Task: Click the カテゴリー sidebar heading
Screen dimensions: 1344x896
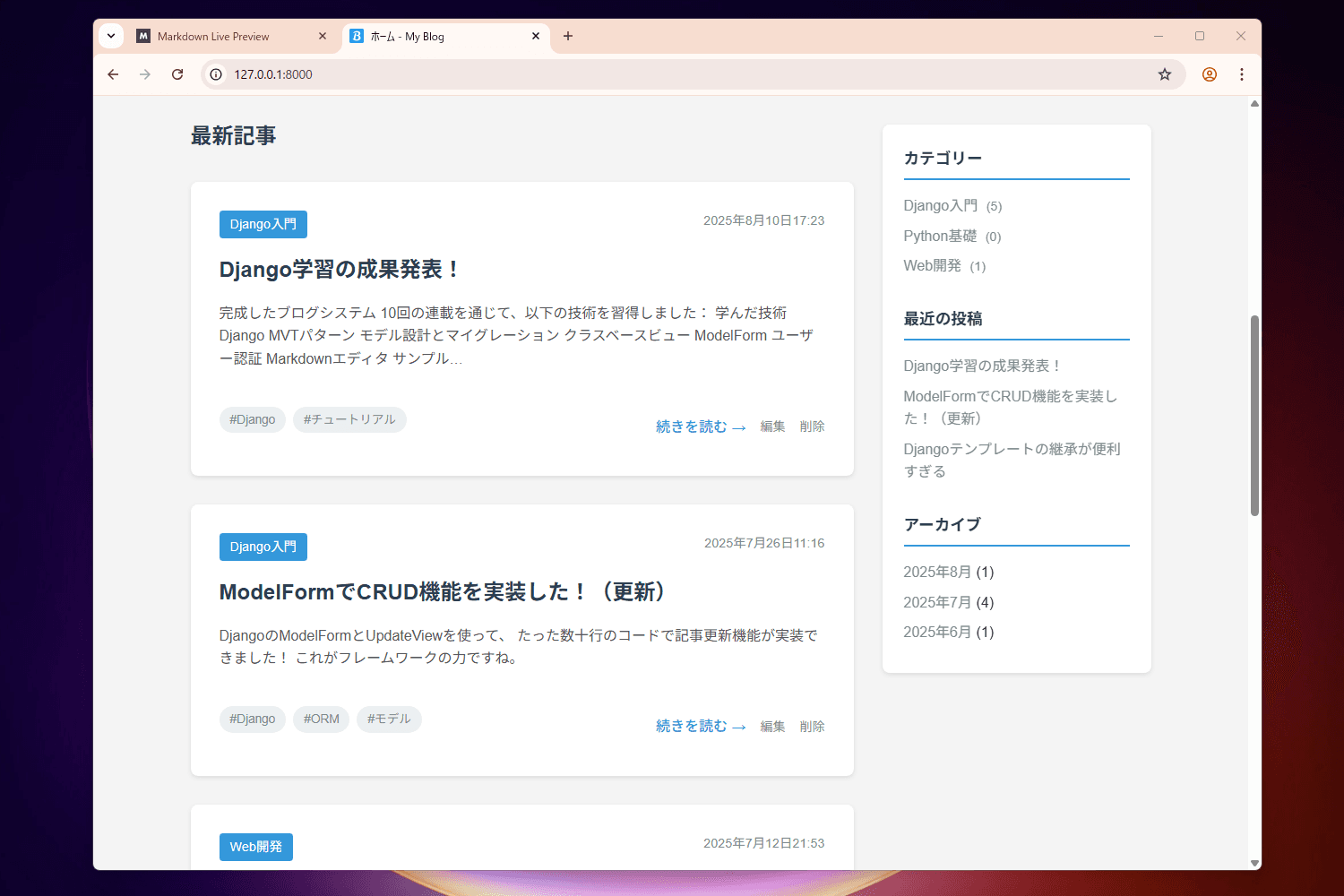Action: point(943,158)
